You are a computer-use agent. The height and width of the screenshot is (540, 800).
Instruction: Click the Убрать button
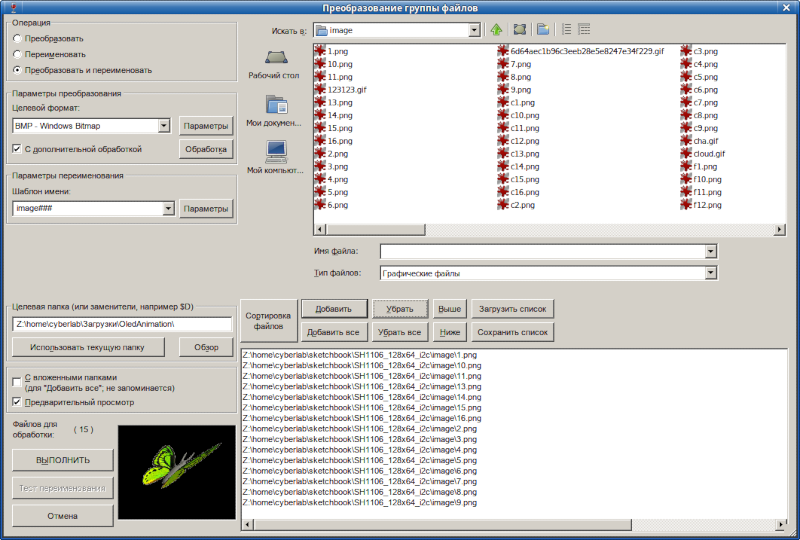(399, 309)
